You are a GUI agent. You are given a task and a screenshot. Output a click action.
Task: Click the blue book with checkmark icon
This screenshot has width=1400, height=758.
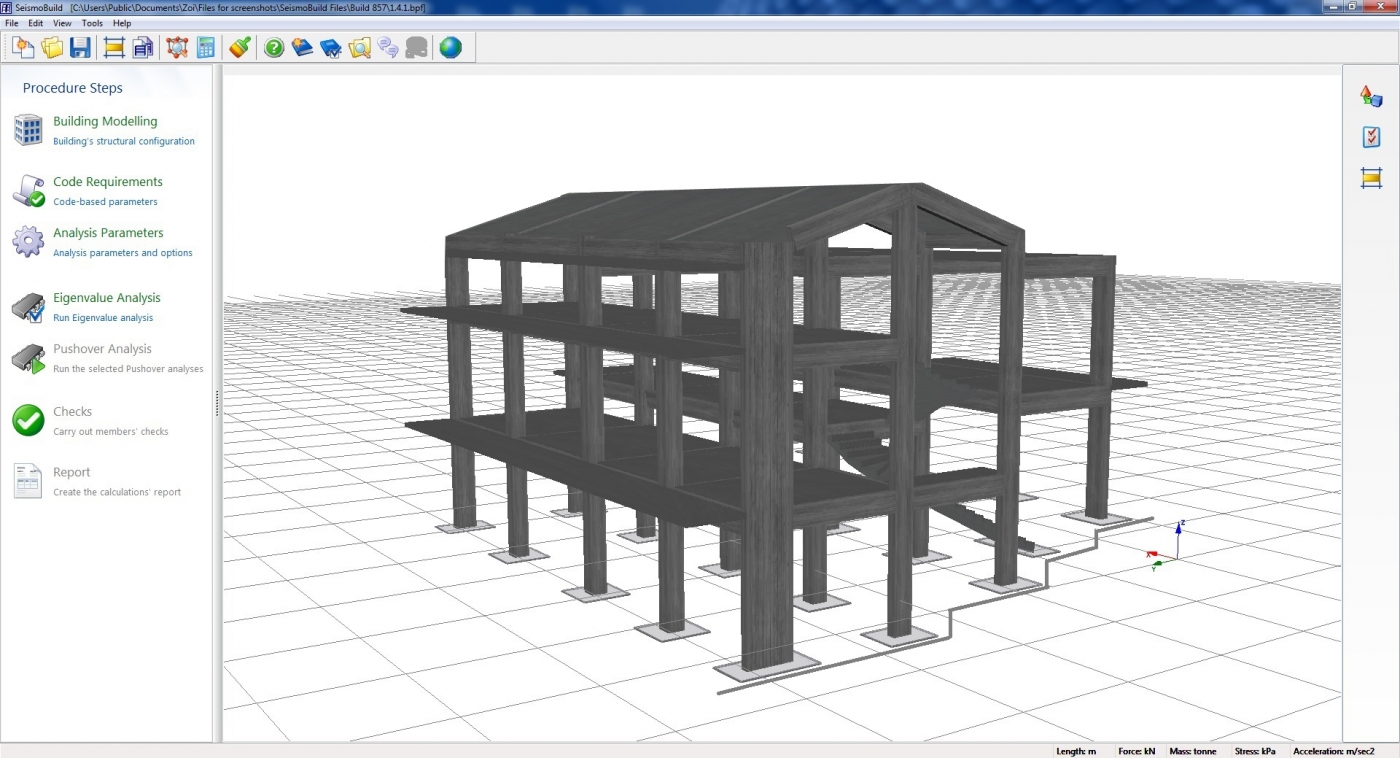(331, 47)
